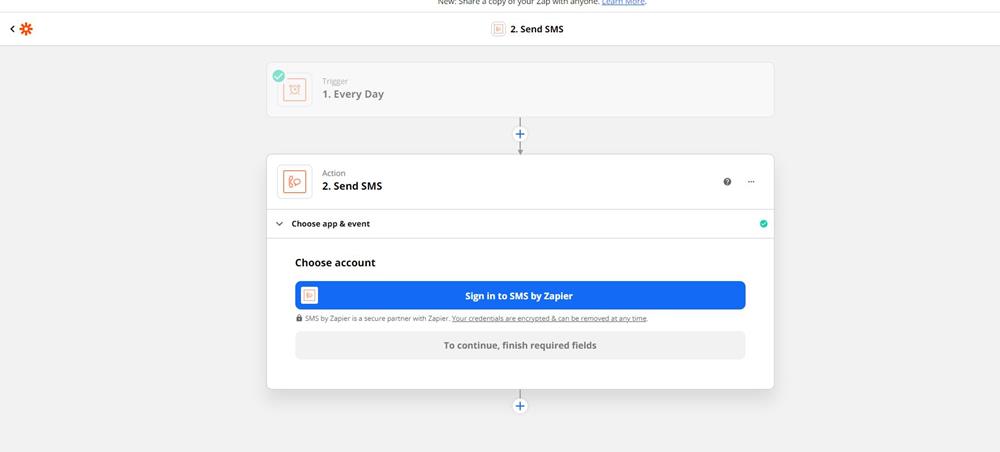
Task: Open the 'credentials are encrypted' link
Action: tap(549, 318)
